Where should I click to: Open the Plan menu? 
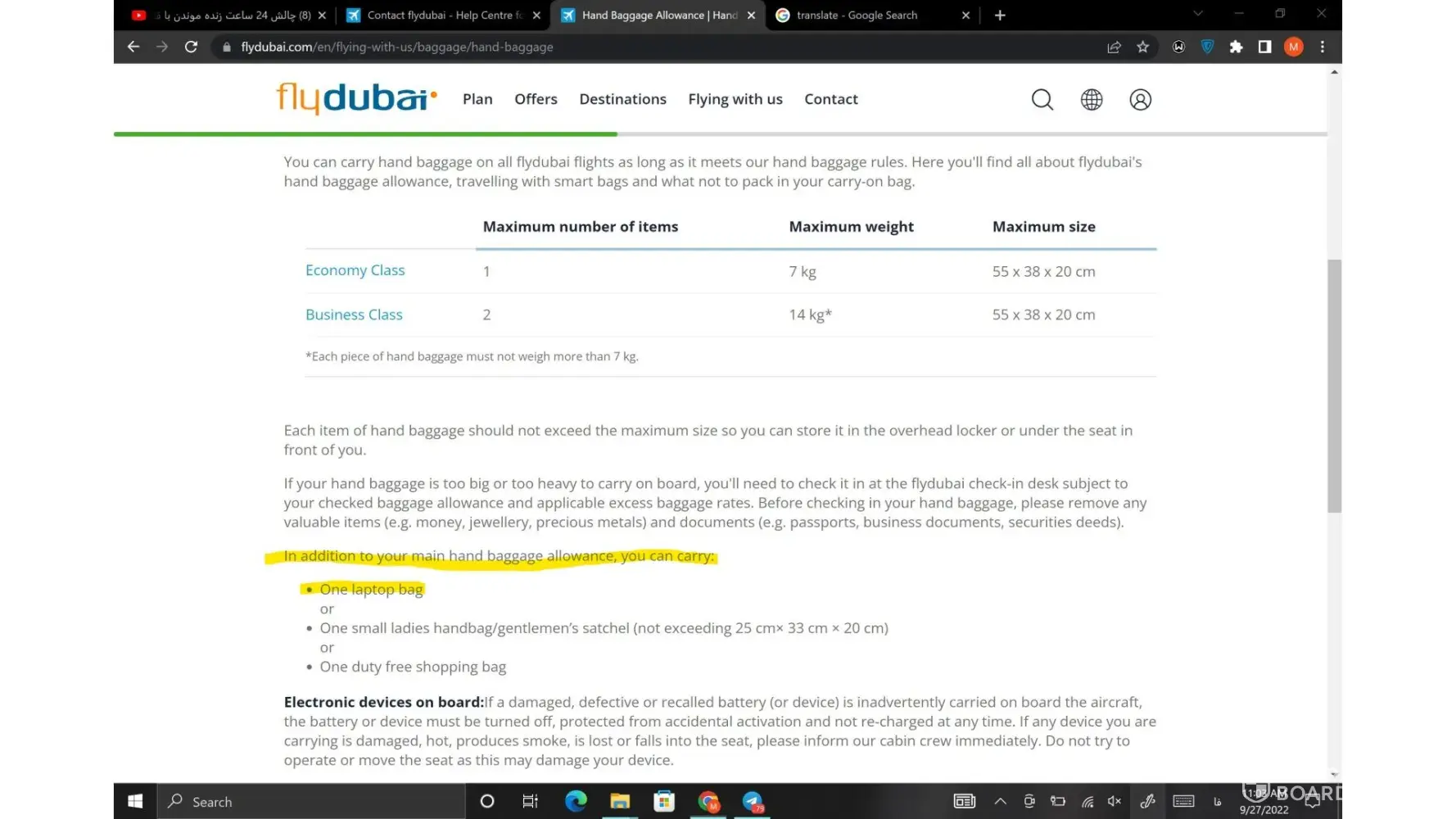pyautogui.click(x=477, y=99)
